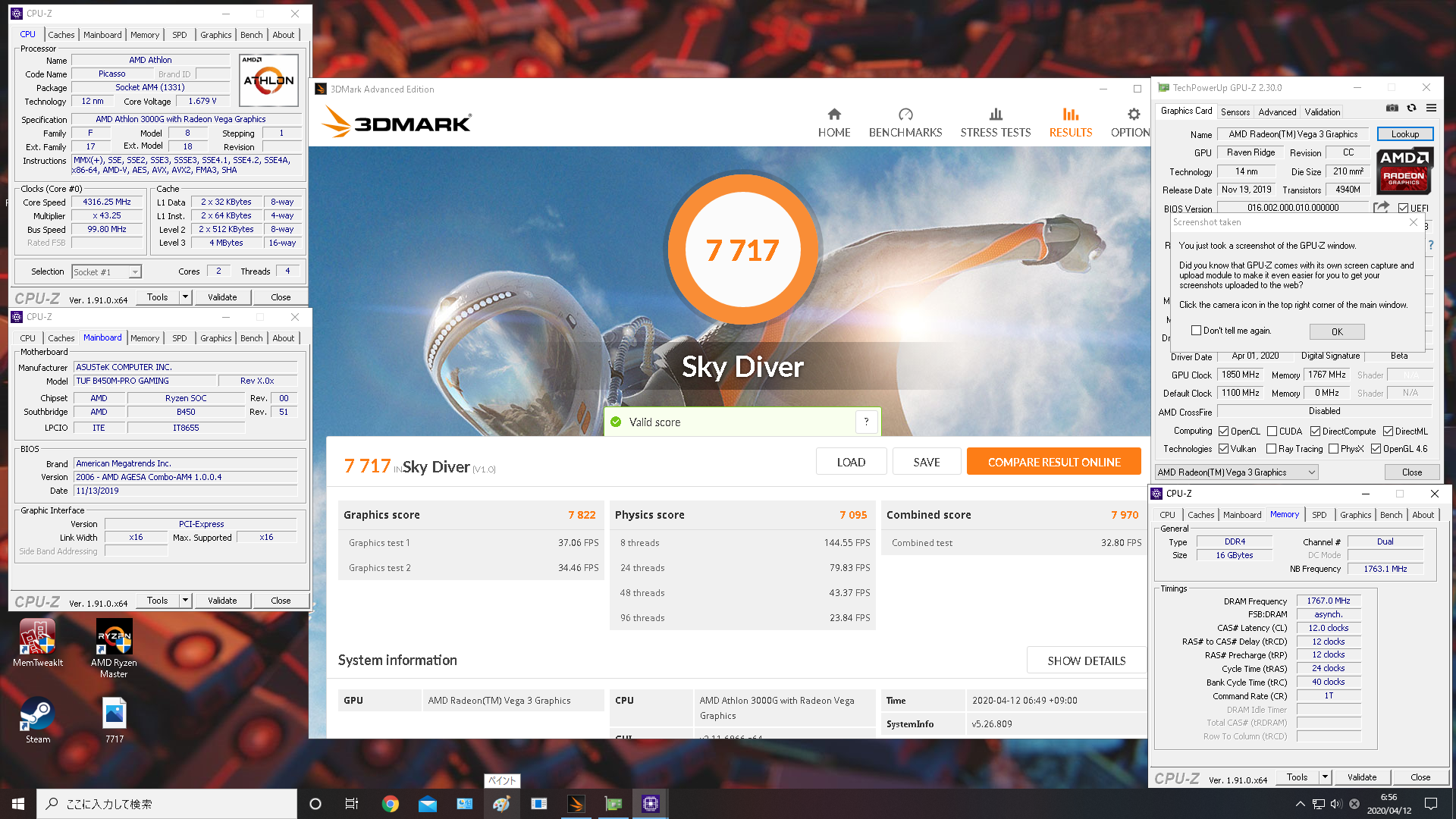Open Tools dropdown arrow in top CPU-Z
1456x819 pixels.
pyautogui.click(x=185, y=297)
